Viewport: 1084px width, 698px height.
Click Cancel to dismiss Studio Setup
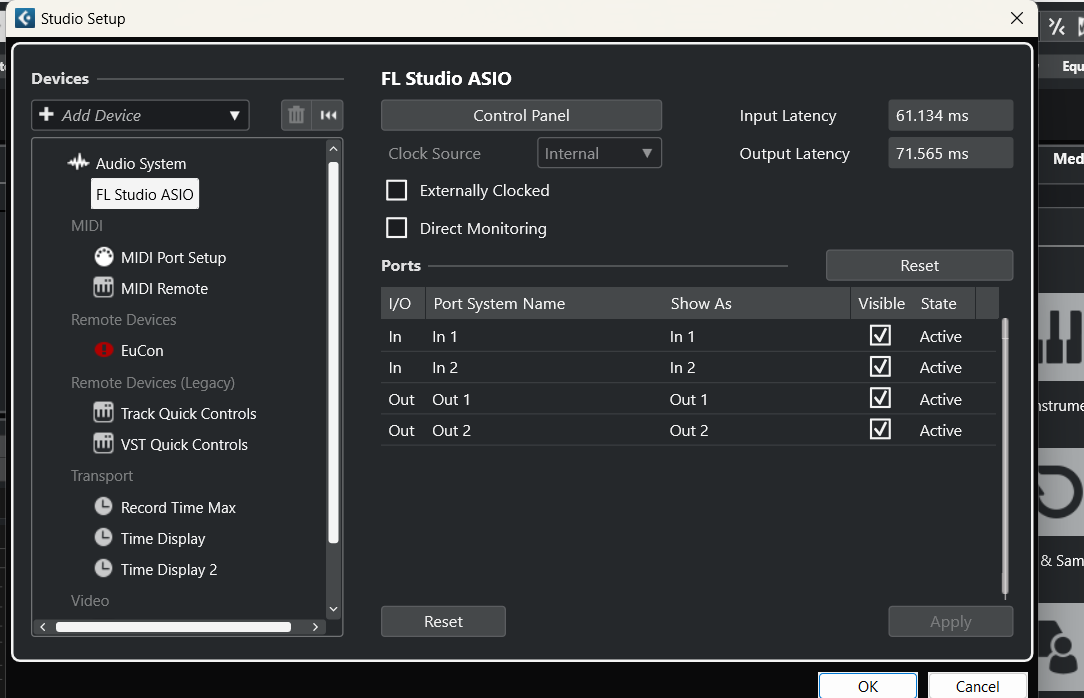click(x=978, y=686)
